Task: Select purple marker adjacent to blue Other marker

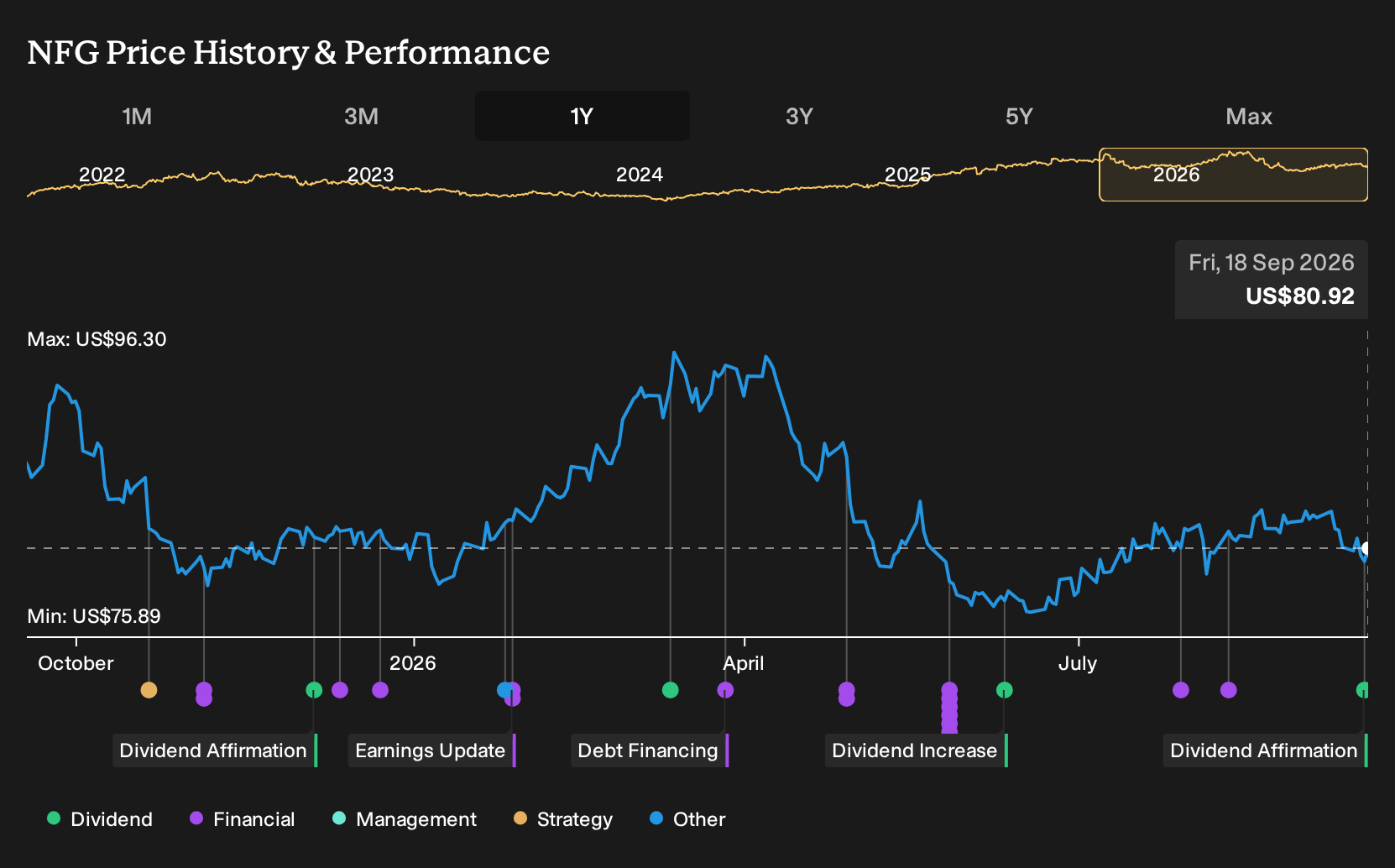Action: coord(515,695)
